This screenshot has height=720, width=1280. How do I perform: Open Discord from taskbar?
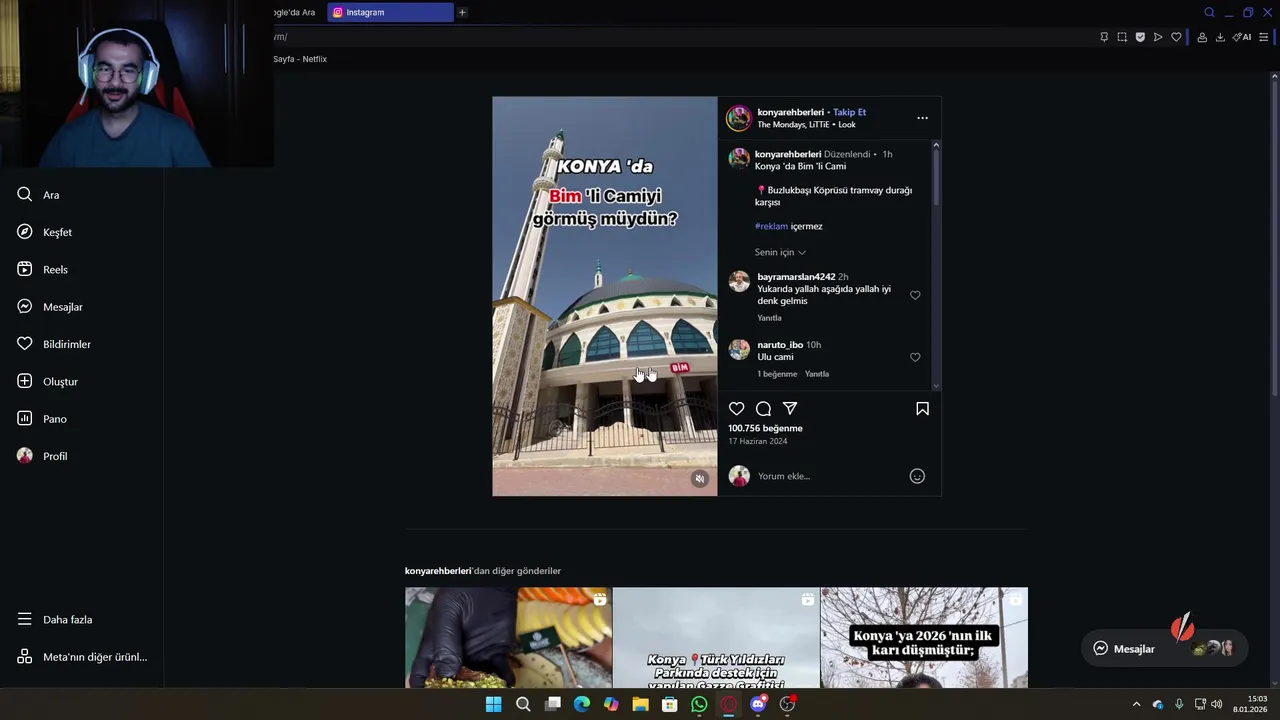(x=758, y=704)
